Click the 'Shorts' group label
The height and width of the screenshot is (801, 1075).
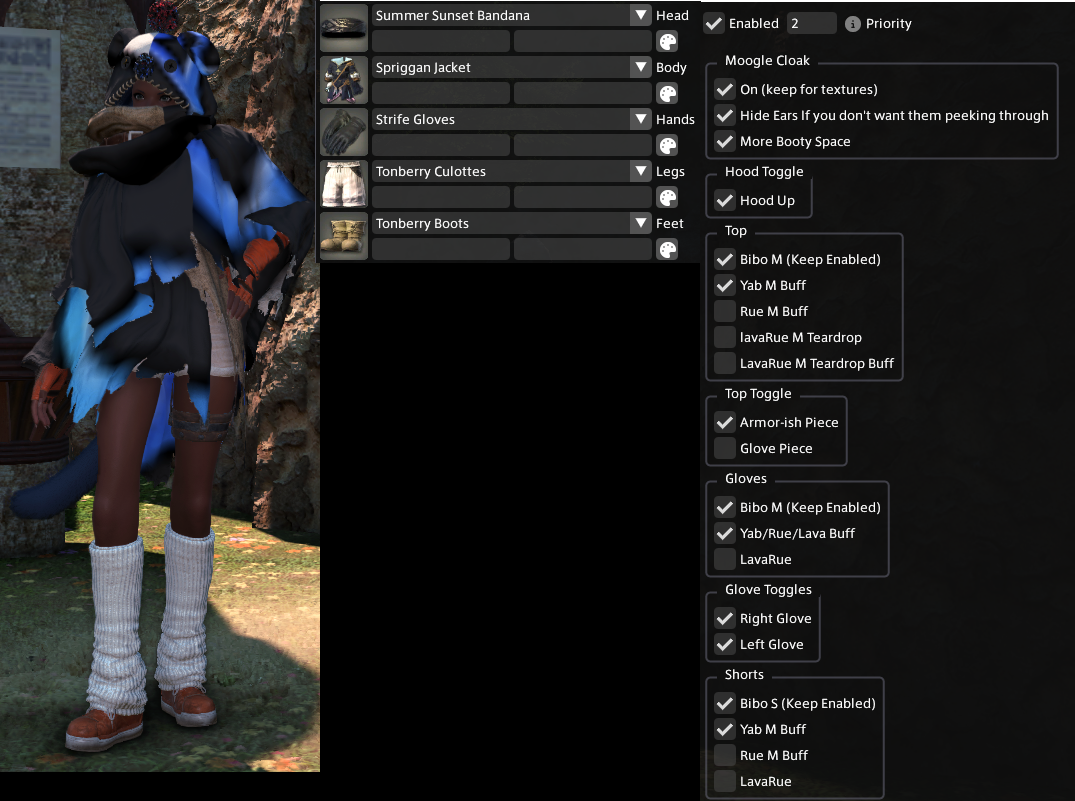744,675
